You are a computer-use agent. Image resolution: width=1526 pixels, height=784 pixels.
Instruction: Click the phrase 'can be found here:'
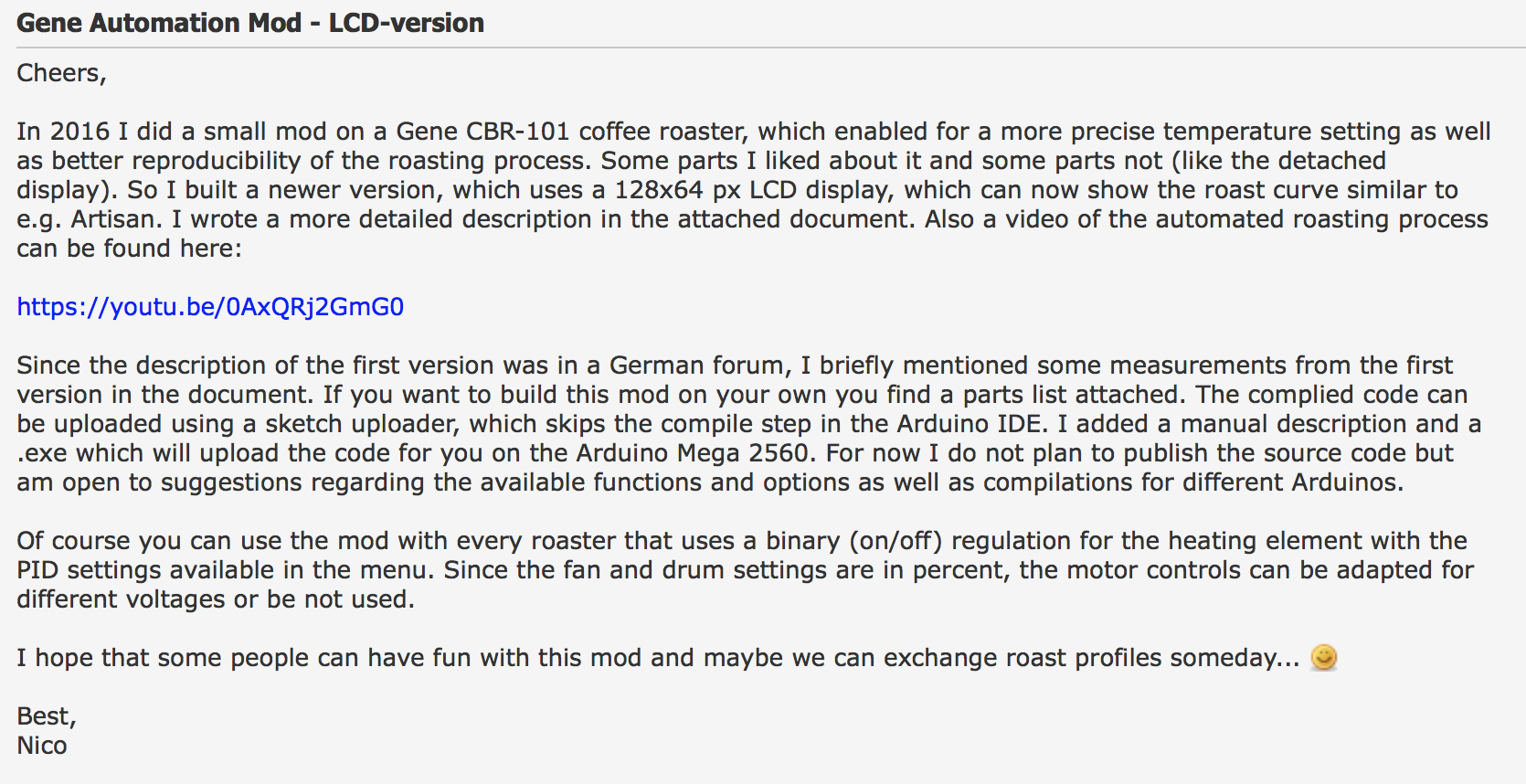[129, 249]
